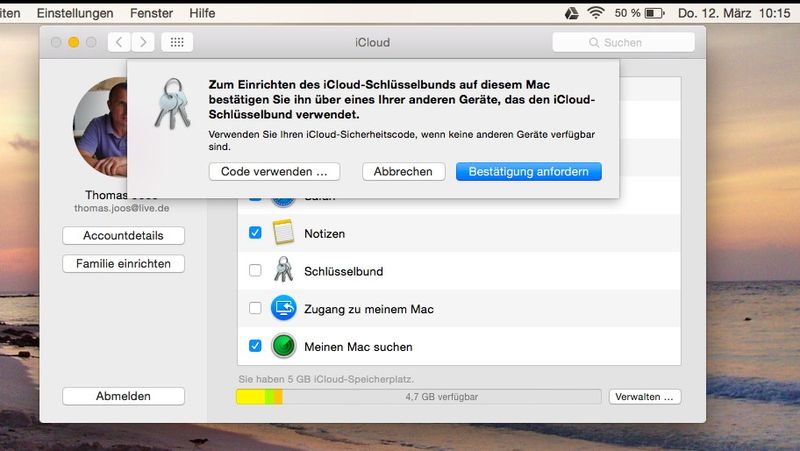This screenshot has height=451, width=800.
Task: Click the yellow minimize window button
Action: point(74,42)
